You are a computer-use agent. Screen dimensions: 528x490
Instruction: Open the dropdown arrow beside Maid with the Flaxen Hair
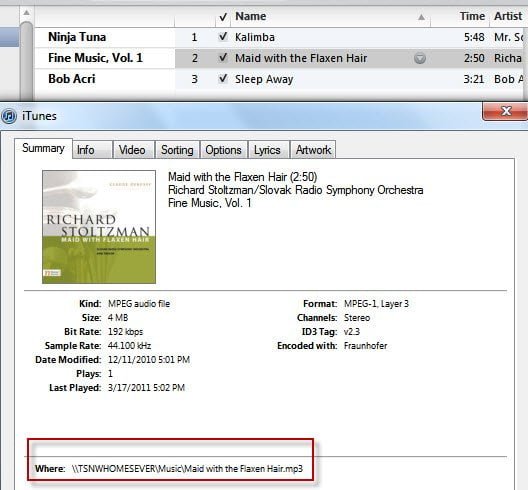pos(420,58)
